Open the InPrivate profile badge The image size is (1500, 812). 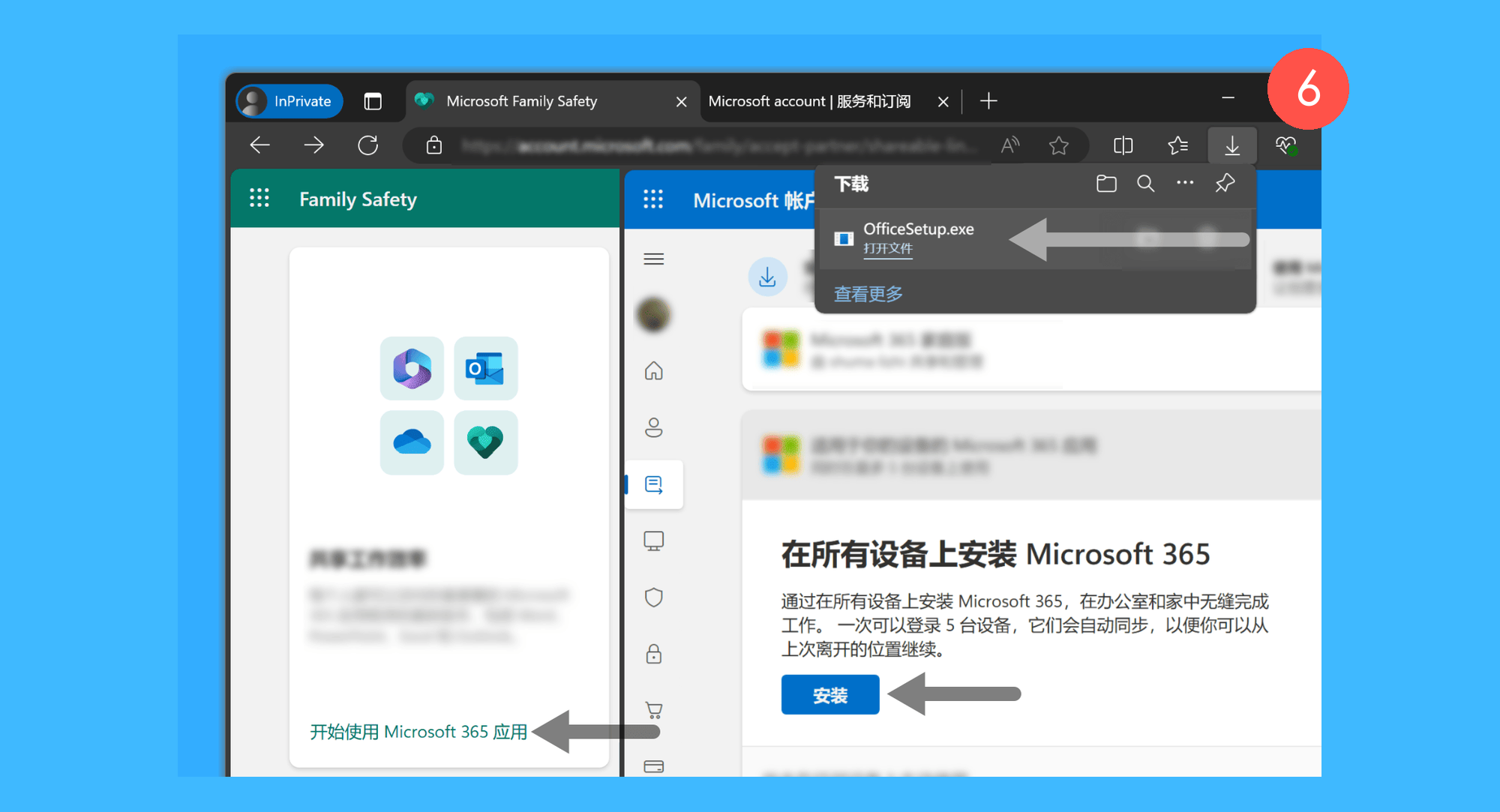pyautogui.click(x=289, y=101)
